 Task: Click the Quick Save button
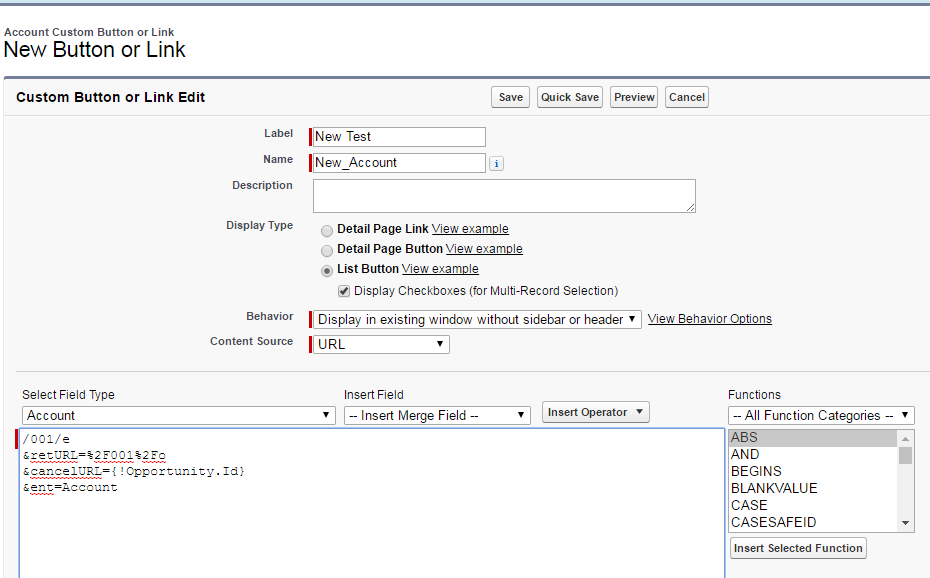[x=570, y=97]
